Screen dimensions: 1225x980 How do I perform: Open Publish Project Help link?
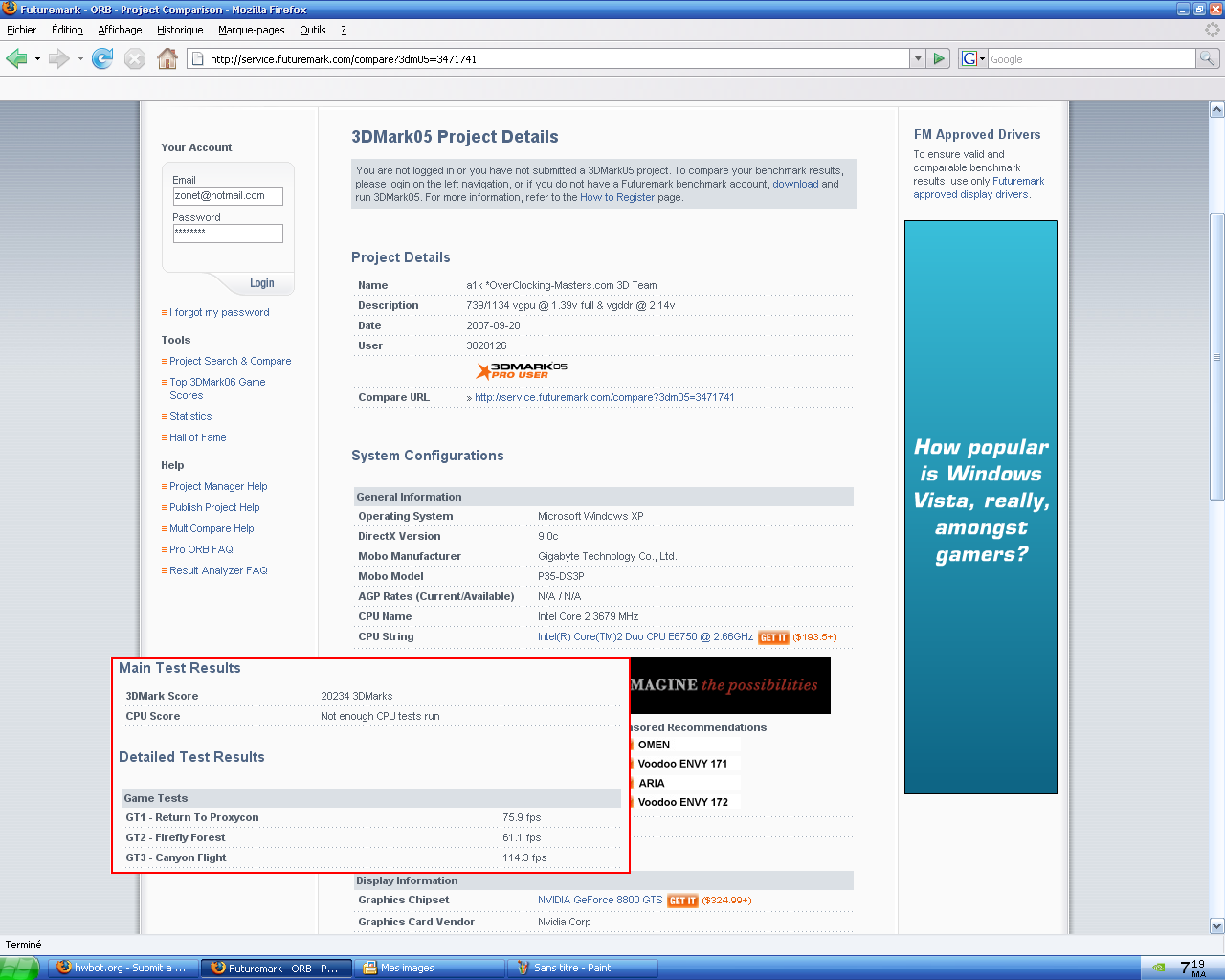point(214,507)
